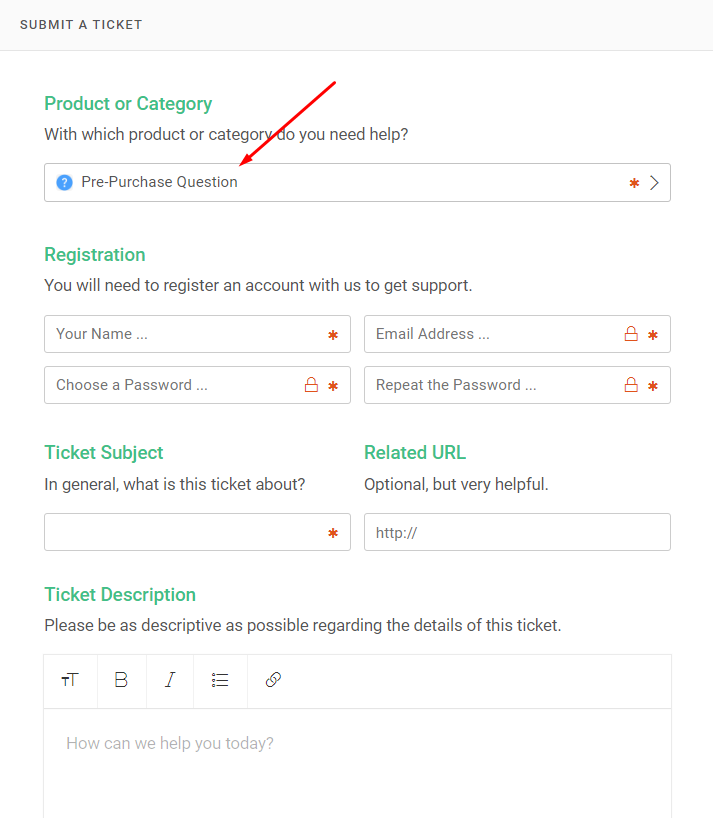Click the text size icon in the editor toolbar
Image resolution: width=713 pixels, height=818 pixels.
70,680
